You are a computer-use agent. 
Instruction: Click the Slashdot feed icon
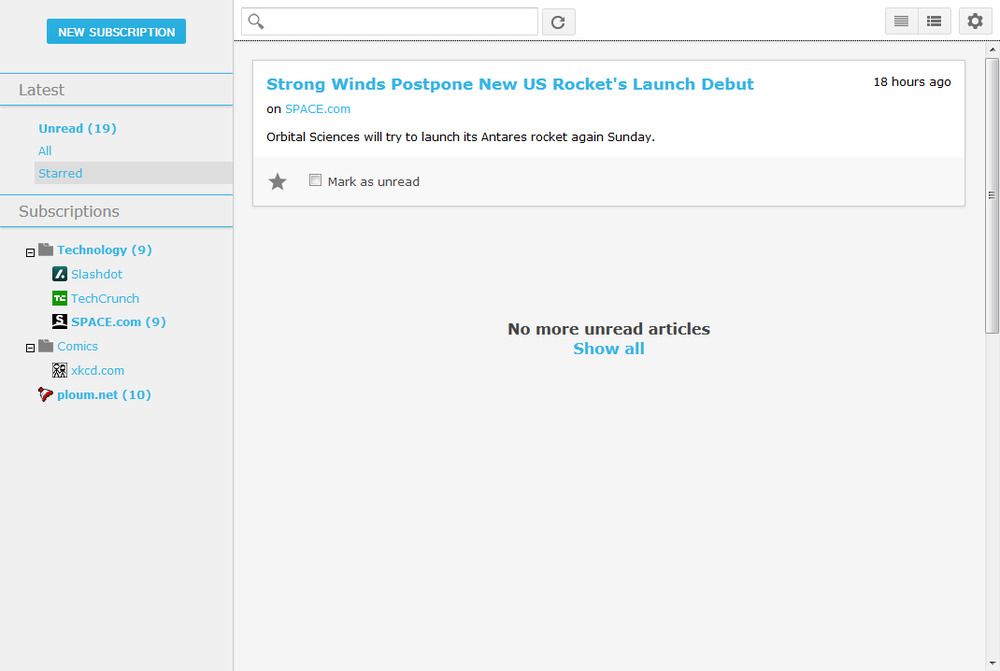coord(59,274)
